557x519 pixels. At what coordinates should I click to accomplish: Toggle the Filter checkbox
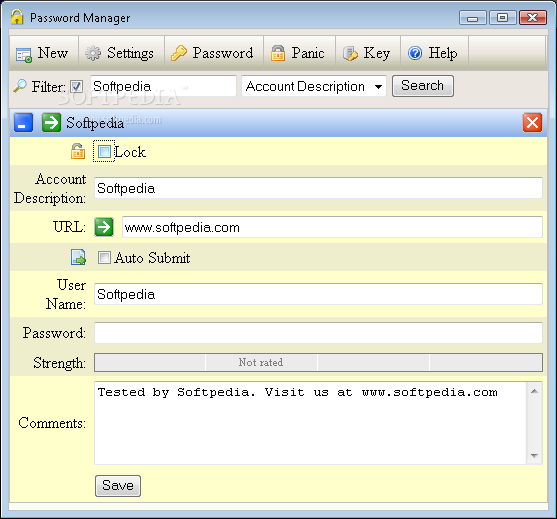coord(76,86)
